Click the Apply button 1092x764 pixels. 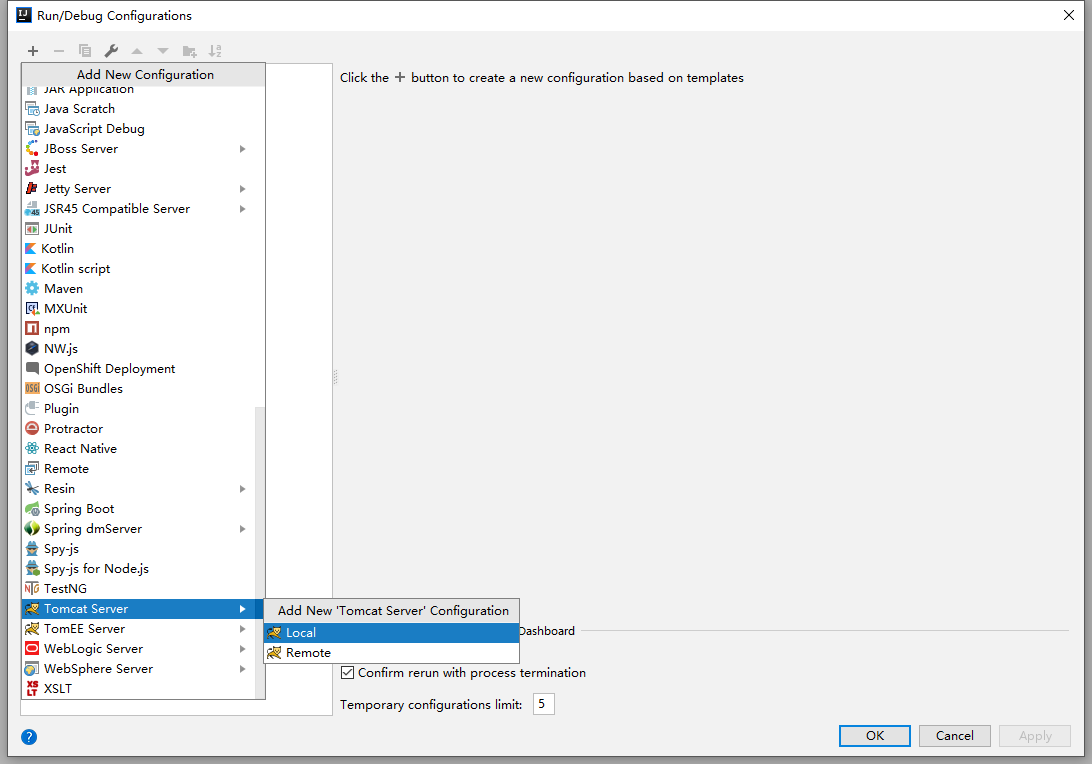point(1035,735)
